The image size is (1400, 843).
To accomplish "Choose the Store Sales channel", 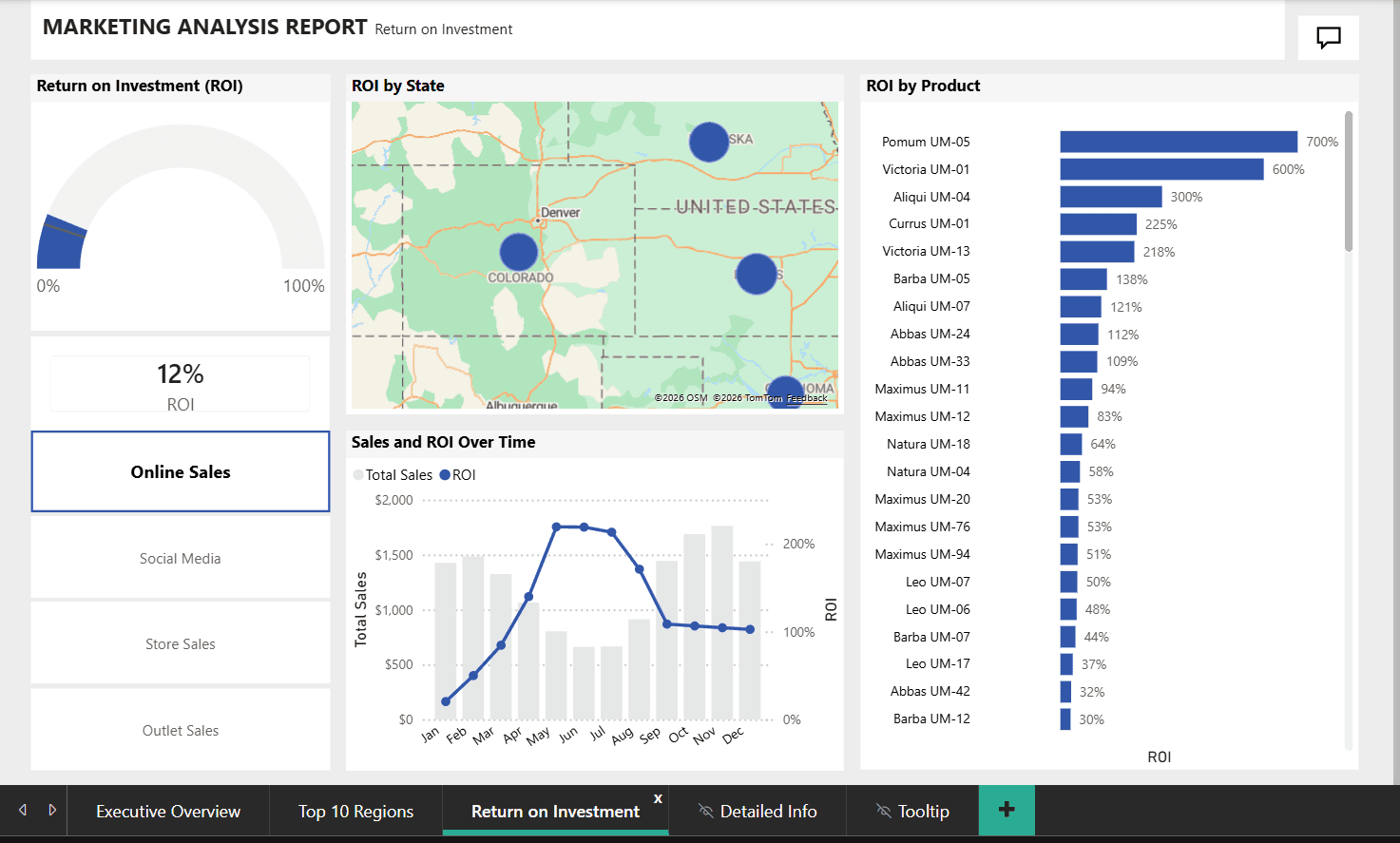I will point(181,644).
